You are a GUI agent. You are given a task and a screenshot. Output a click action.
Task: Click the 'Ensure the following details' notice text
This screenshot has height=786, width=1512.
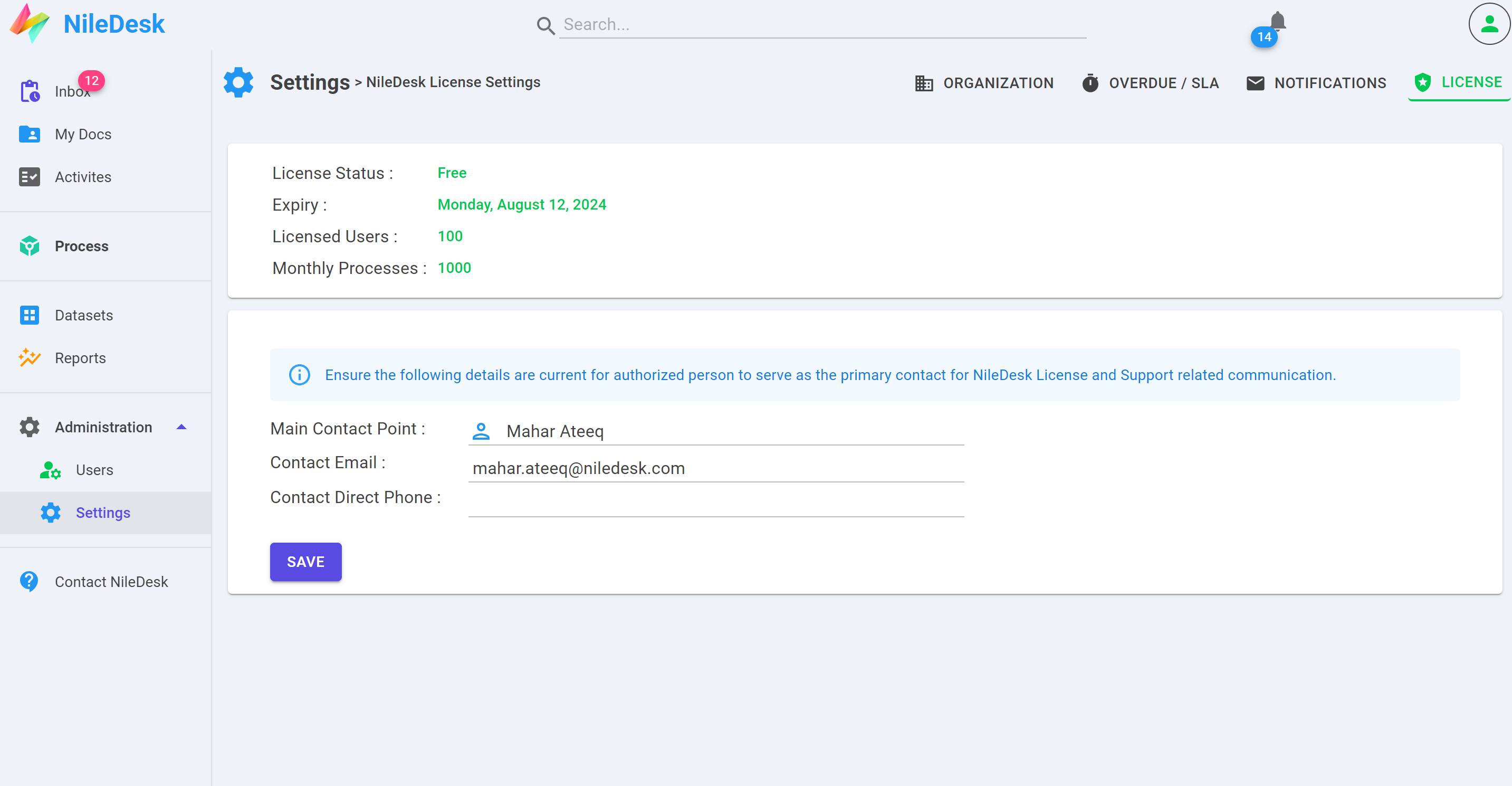[830, 375]
